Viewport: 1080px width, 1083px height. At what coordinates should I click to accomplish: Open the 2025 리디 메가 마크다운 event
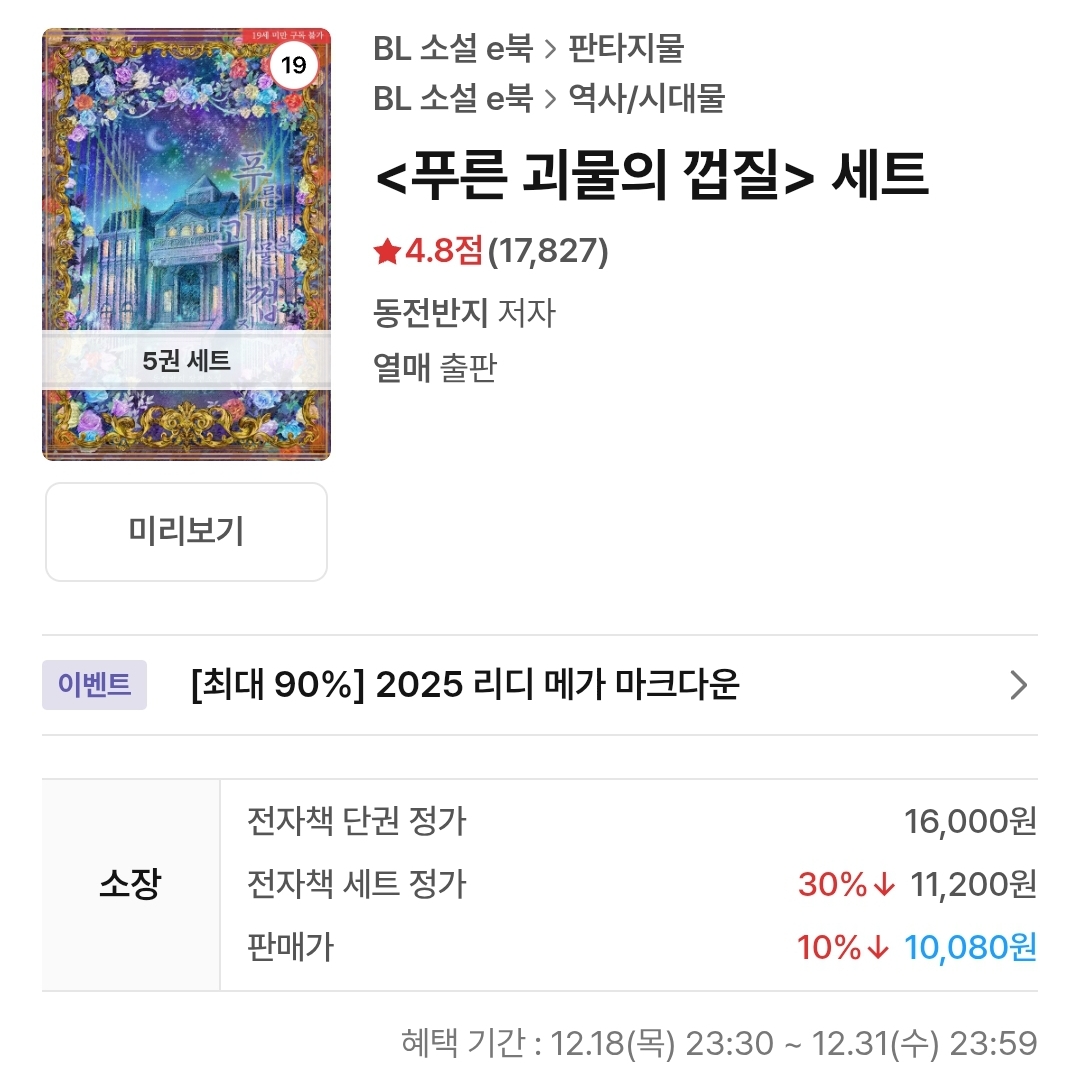click(465, 685)
